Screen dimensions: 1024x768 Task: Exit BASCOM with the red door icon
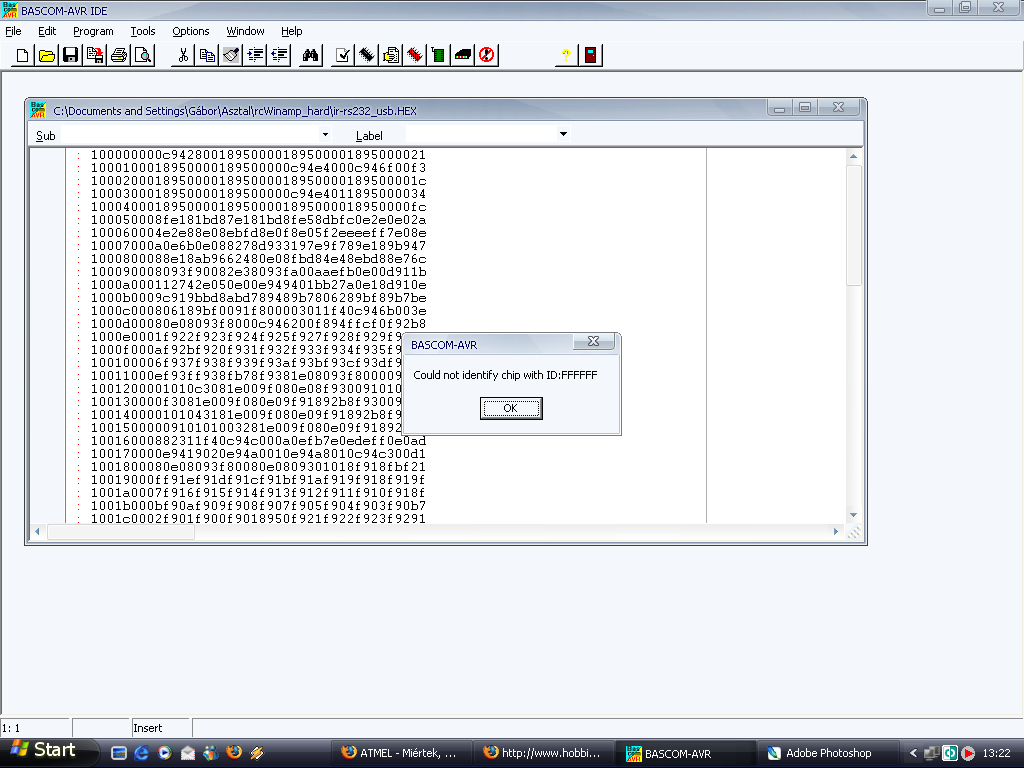click(x=590, y=56)
